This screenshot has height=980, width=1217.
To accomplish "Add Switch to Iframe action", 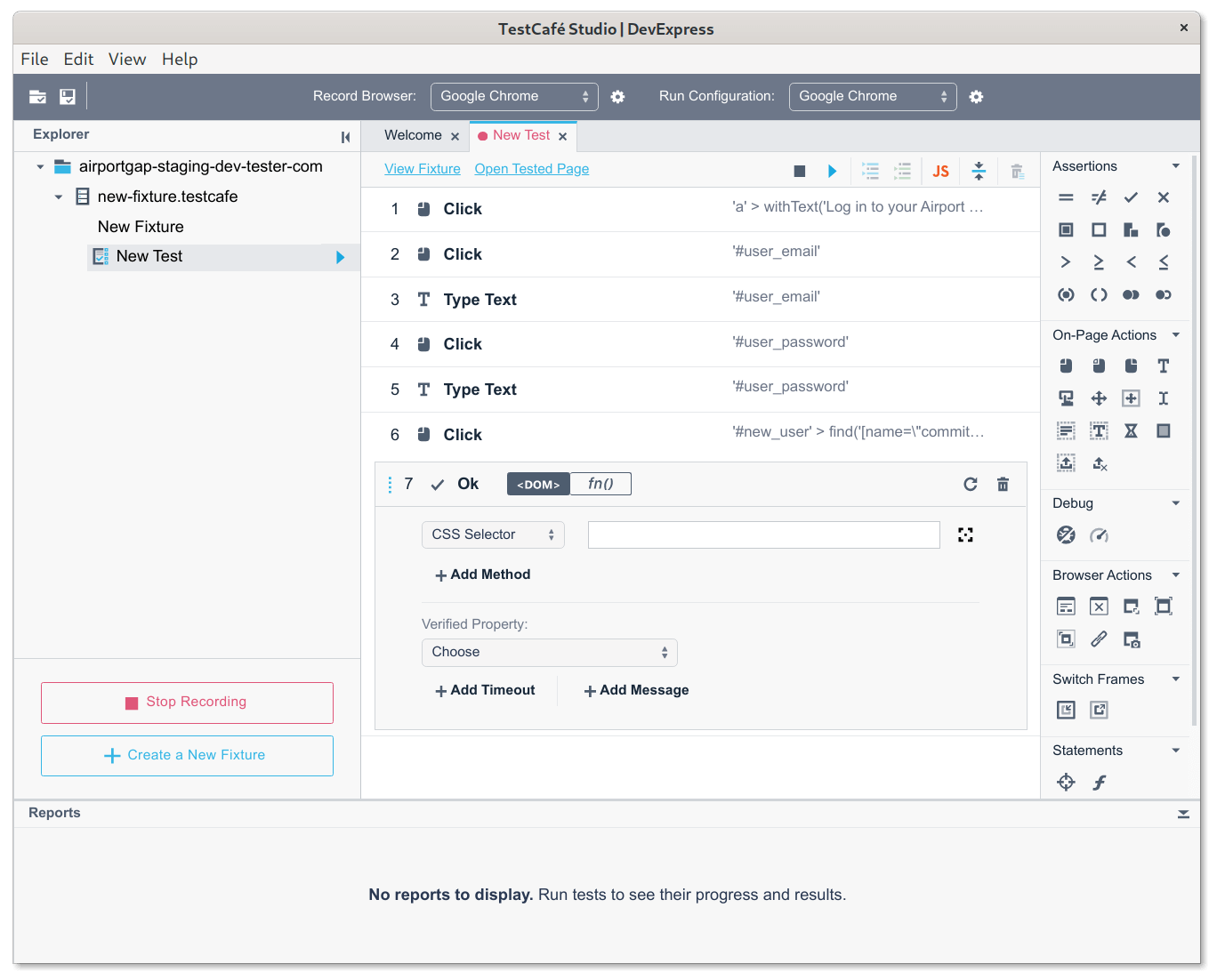I will click(x=1066, y=710).
